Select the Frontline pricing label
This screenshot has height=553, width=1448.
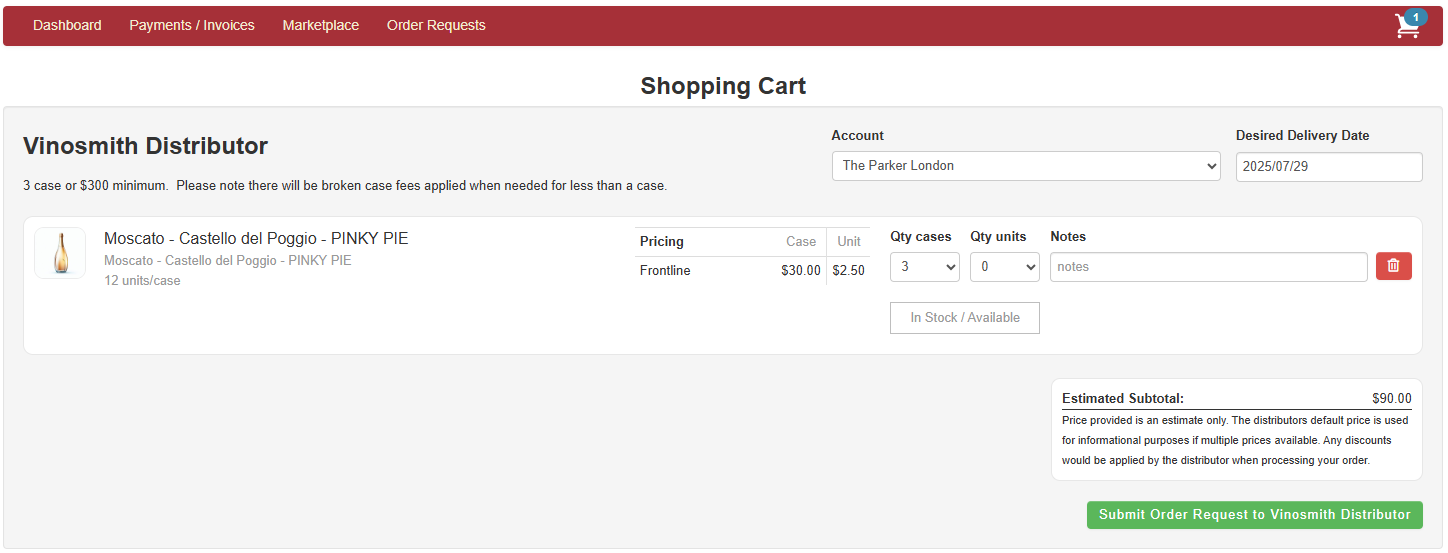click(665, 271)
